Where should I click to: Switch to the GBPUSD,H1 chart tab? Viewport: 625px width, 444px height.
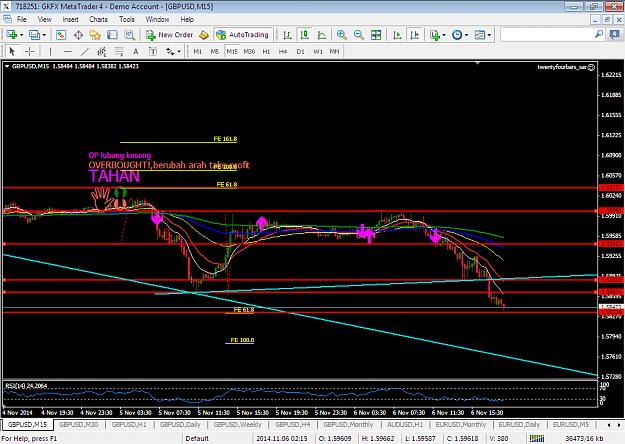(x=129, y=424)
